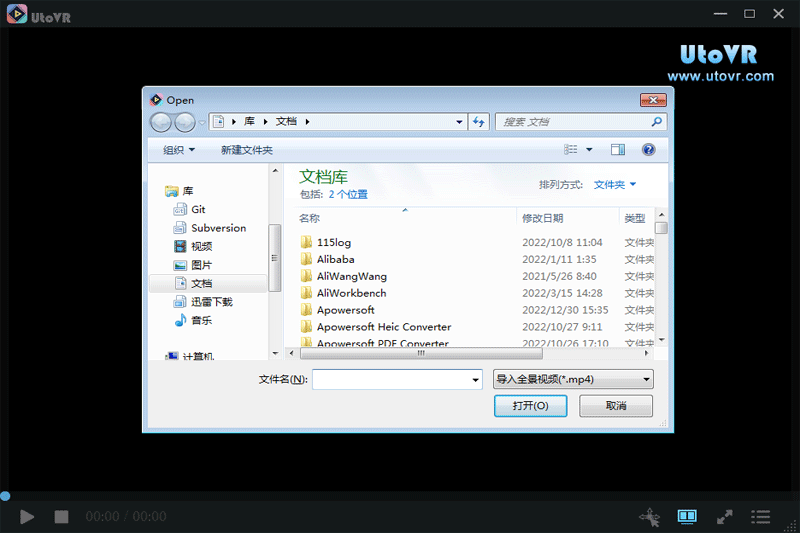Click the Stop playback button

[61, 517]
